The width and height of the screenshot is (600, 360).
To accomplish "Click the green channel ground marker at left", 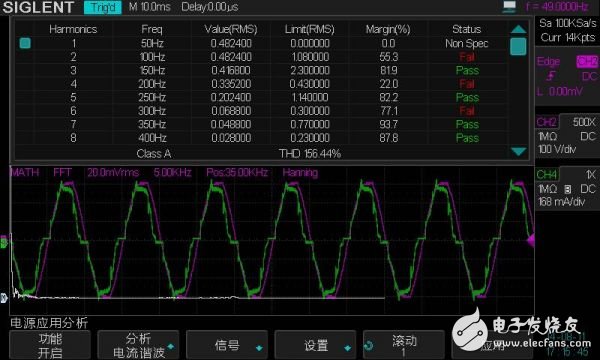I will [4, 242].
